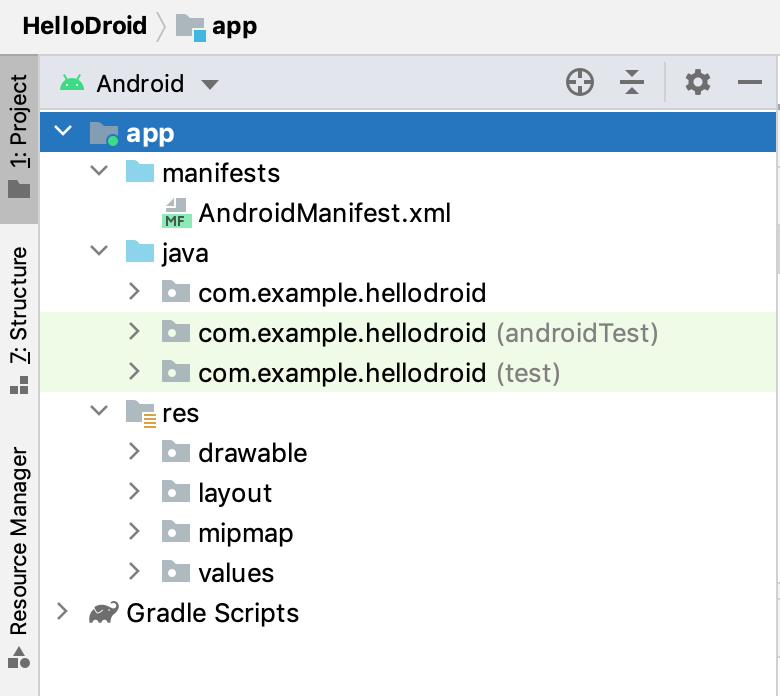Select the highlighted app row label
Viewport: 780px width, 696px height.
coord(150,134)
